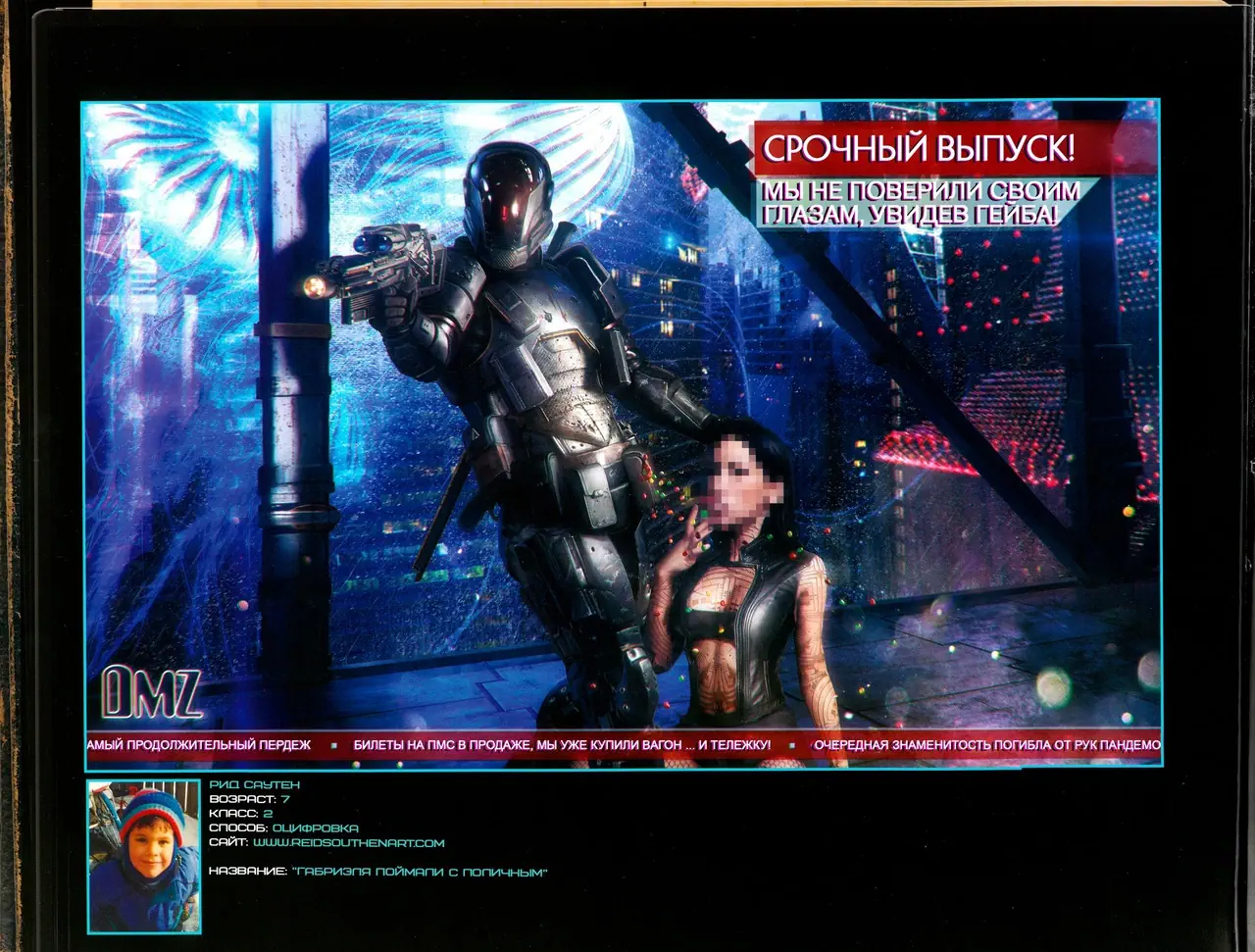
Task: Click ticker text "БИЛЕТЫ НА ПМС В ПРОДАЖЕ"
Action: (443, 745)
